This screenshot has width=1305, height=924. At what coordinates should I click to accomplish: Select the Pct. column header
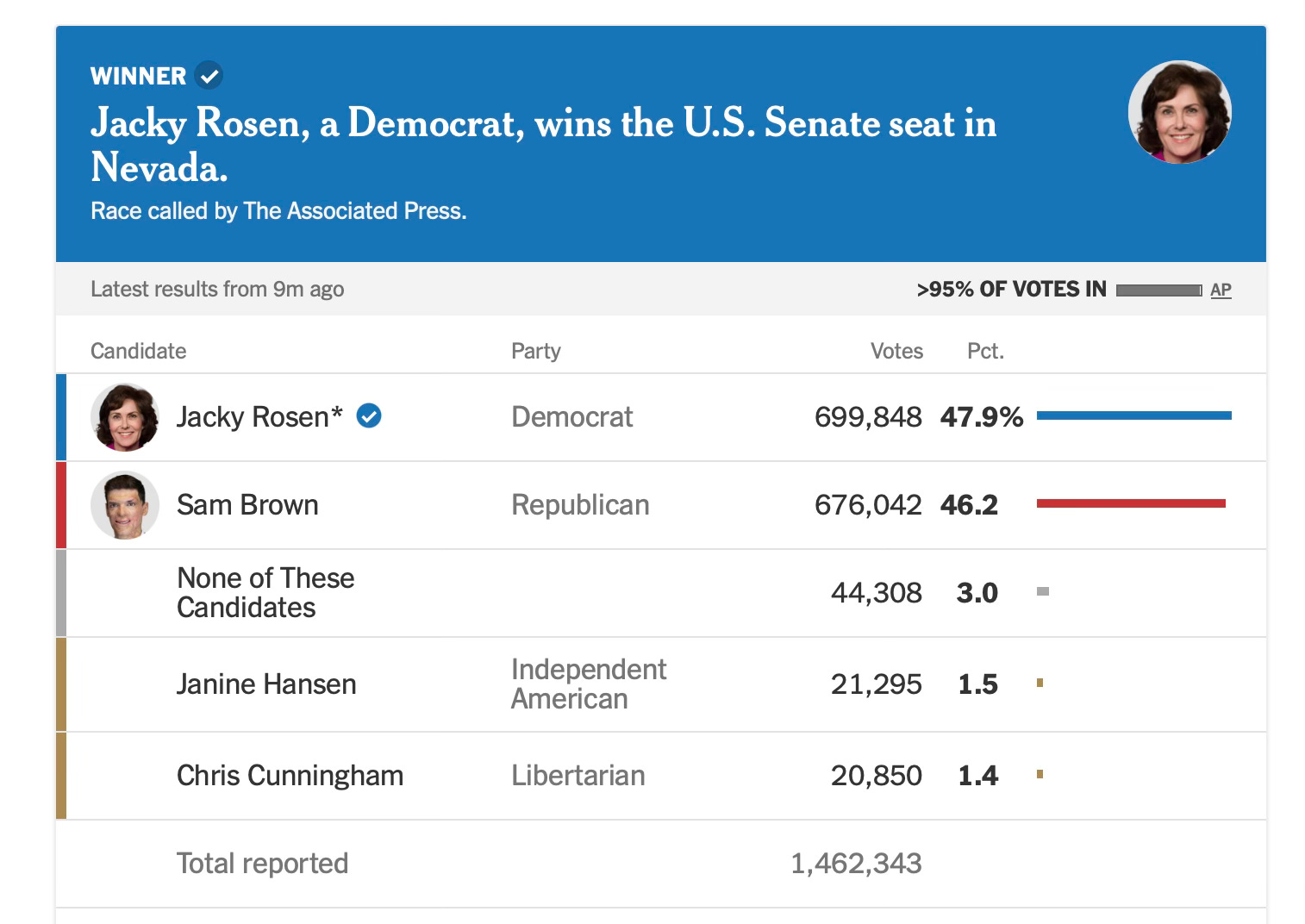point(985,351)
